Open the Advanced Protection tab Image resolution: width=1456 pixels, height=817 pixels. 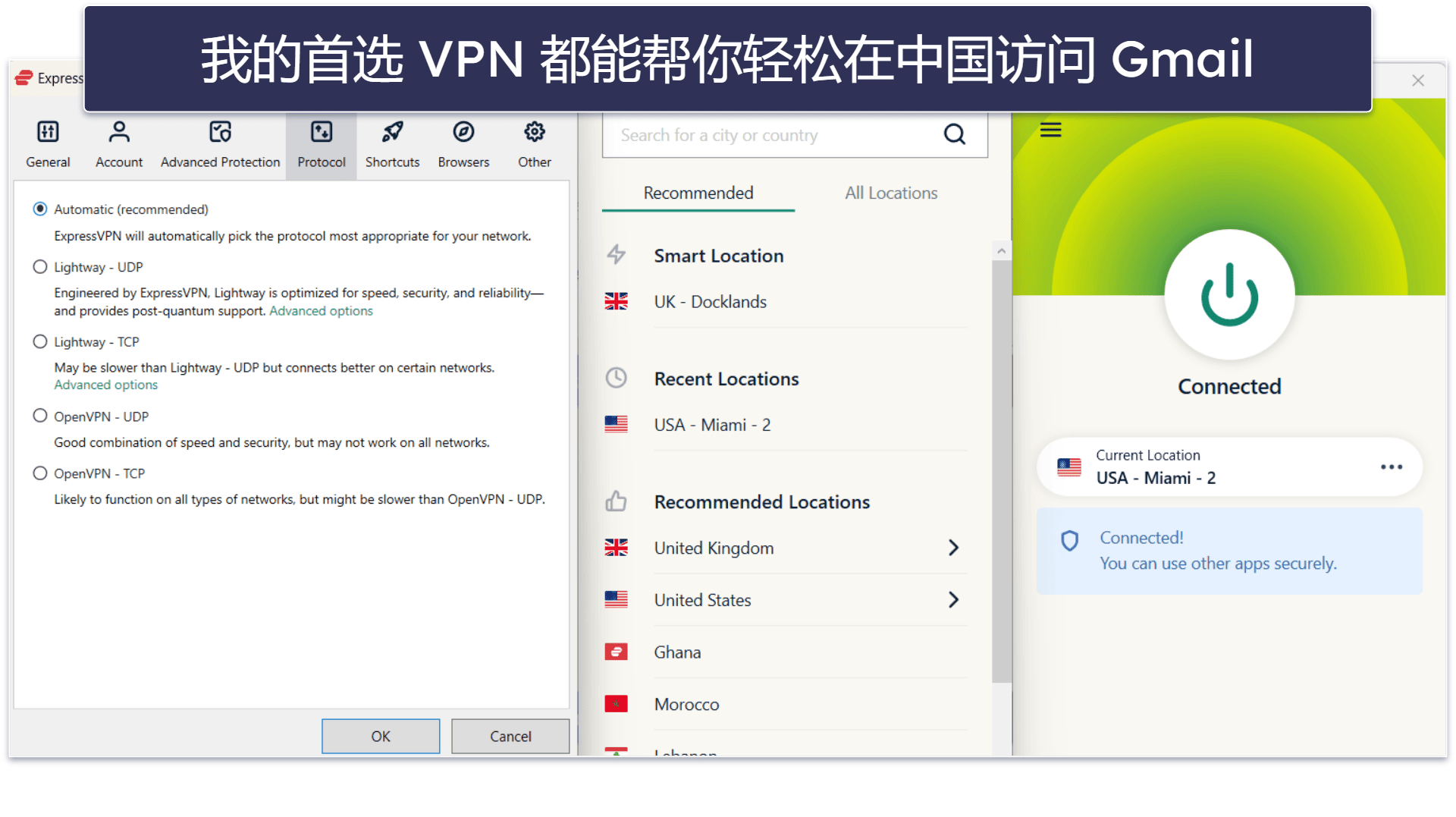coord(220,144)
